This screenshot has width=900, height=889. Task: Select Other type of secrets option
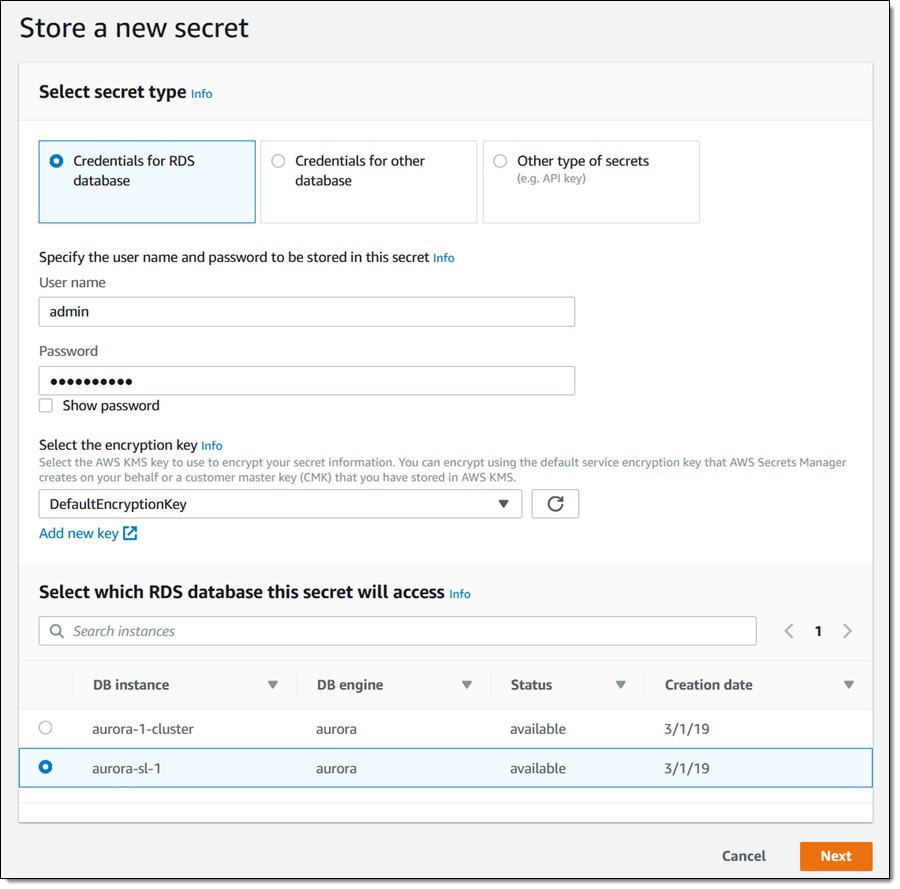point(500,161)
